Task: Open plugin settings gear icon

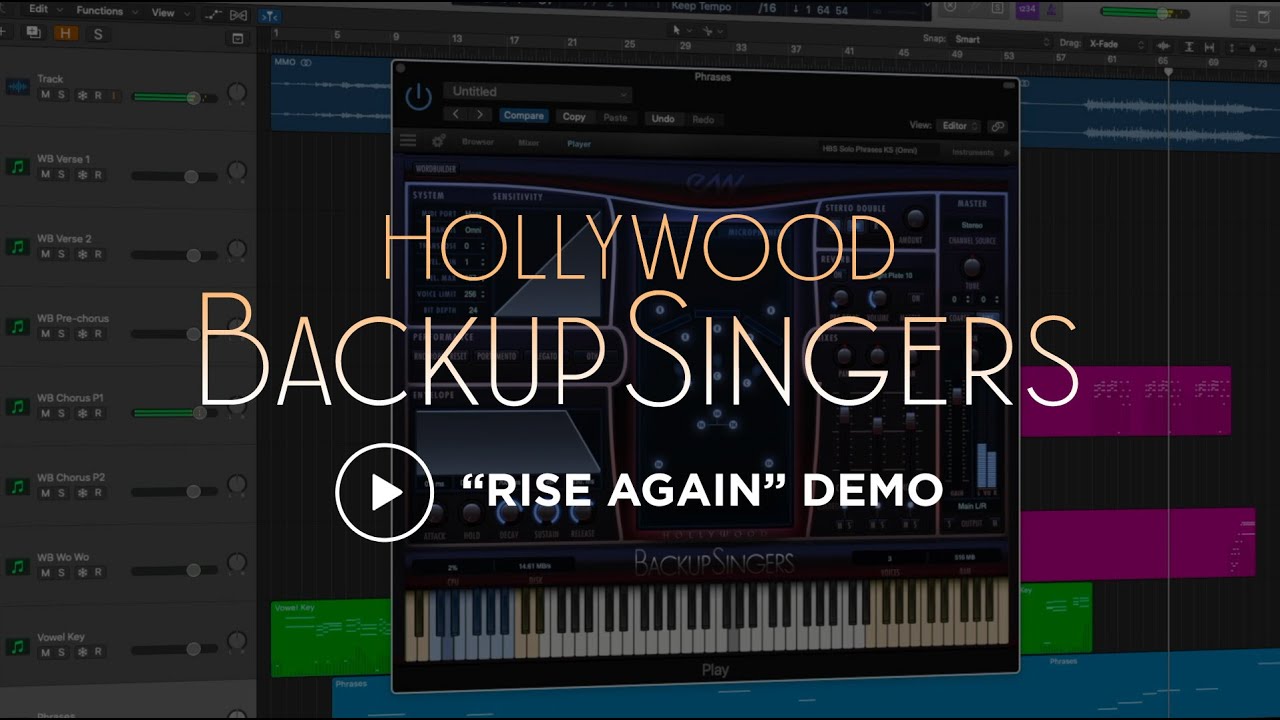Action: 438,141
